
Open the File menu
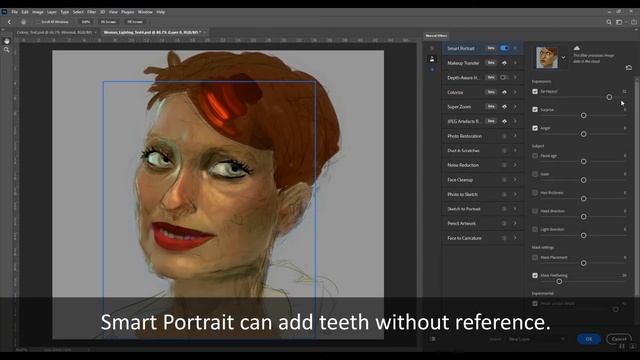pyautogui.click(x=14, y=12)
